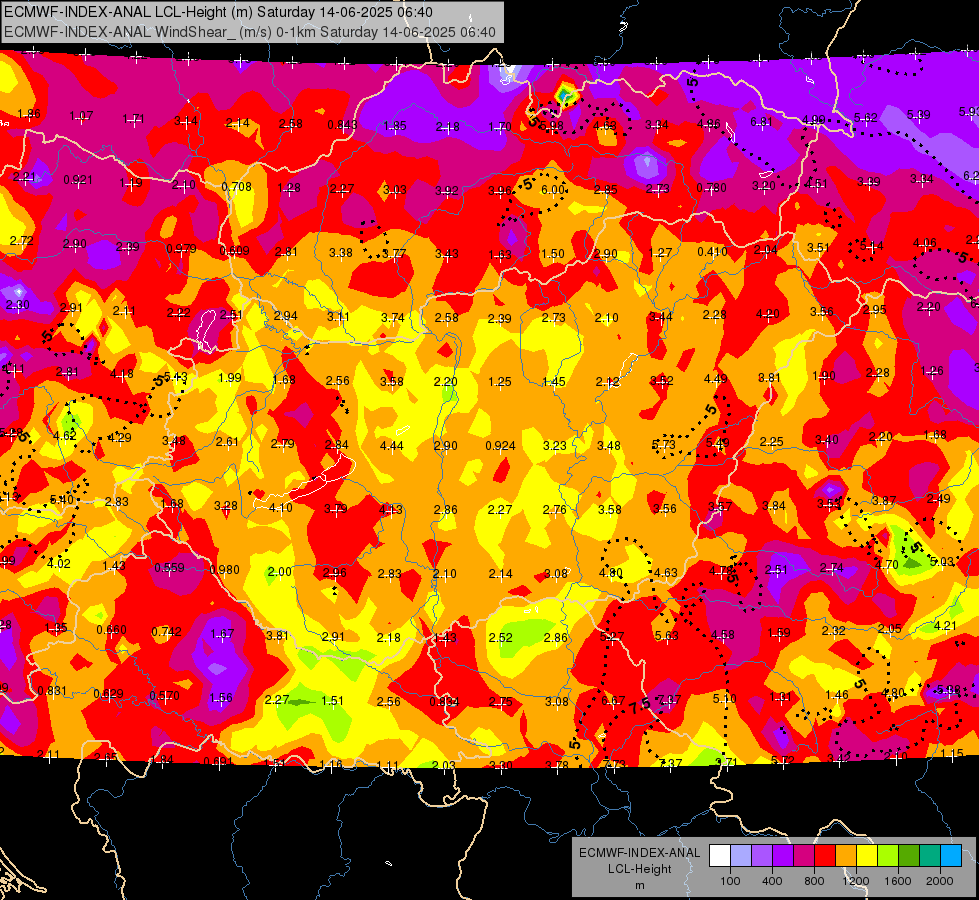Click the wind shear value 5.49
Screen dimensions: 979x900
click(x=718, y=443)
